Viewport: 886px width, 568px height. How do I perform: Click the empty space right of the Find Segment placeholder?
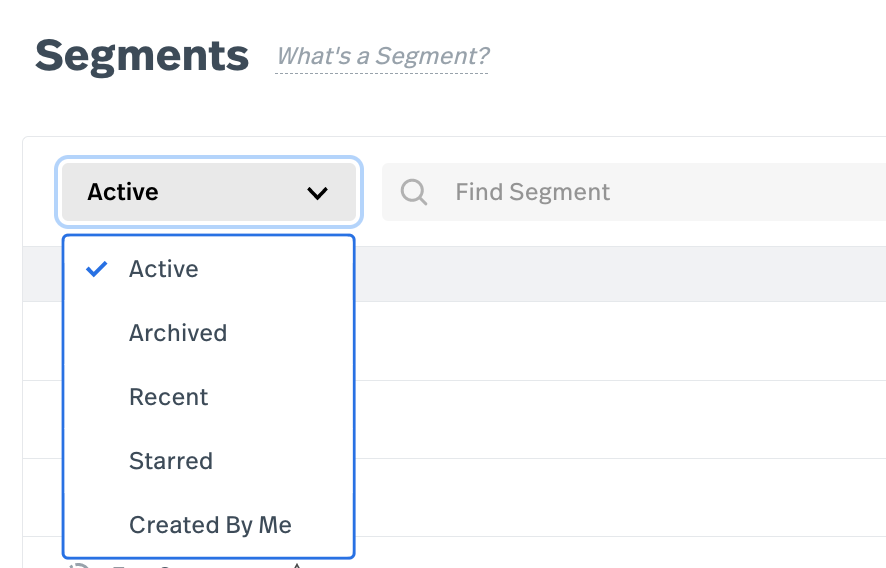[x=760, y=192]
